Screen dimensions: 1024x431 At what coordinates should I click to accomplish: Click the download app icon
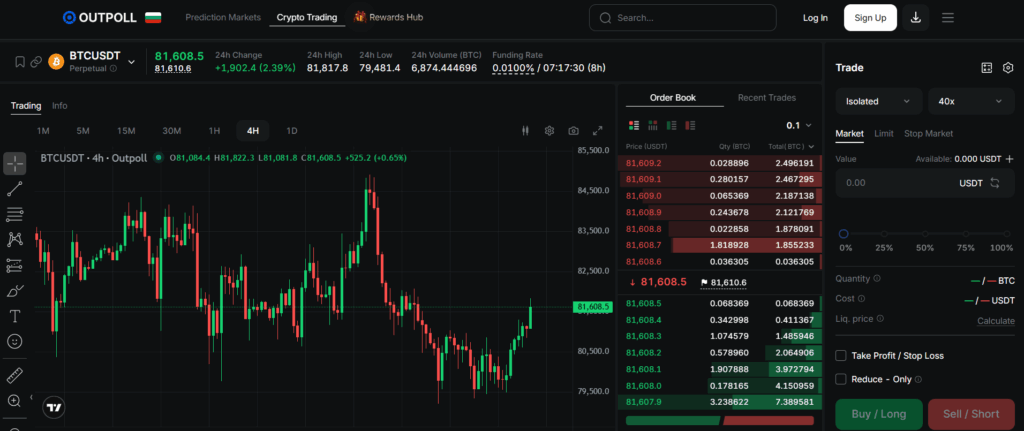coord(916,18)
